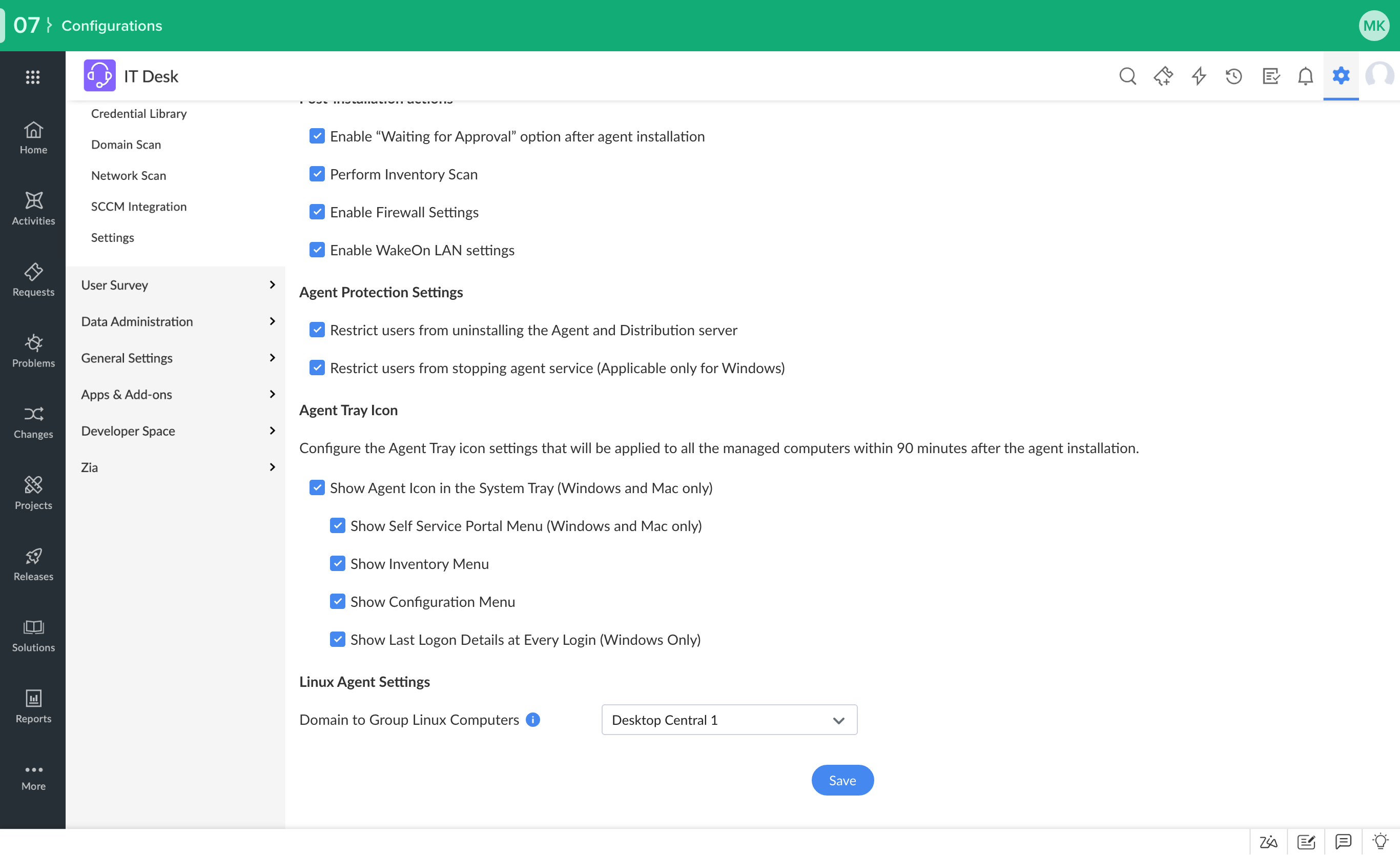1400x855 pixels.
Task: Open user profile avatar
Action: click(1380, 76)
